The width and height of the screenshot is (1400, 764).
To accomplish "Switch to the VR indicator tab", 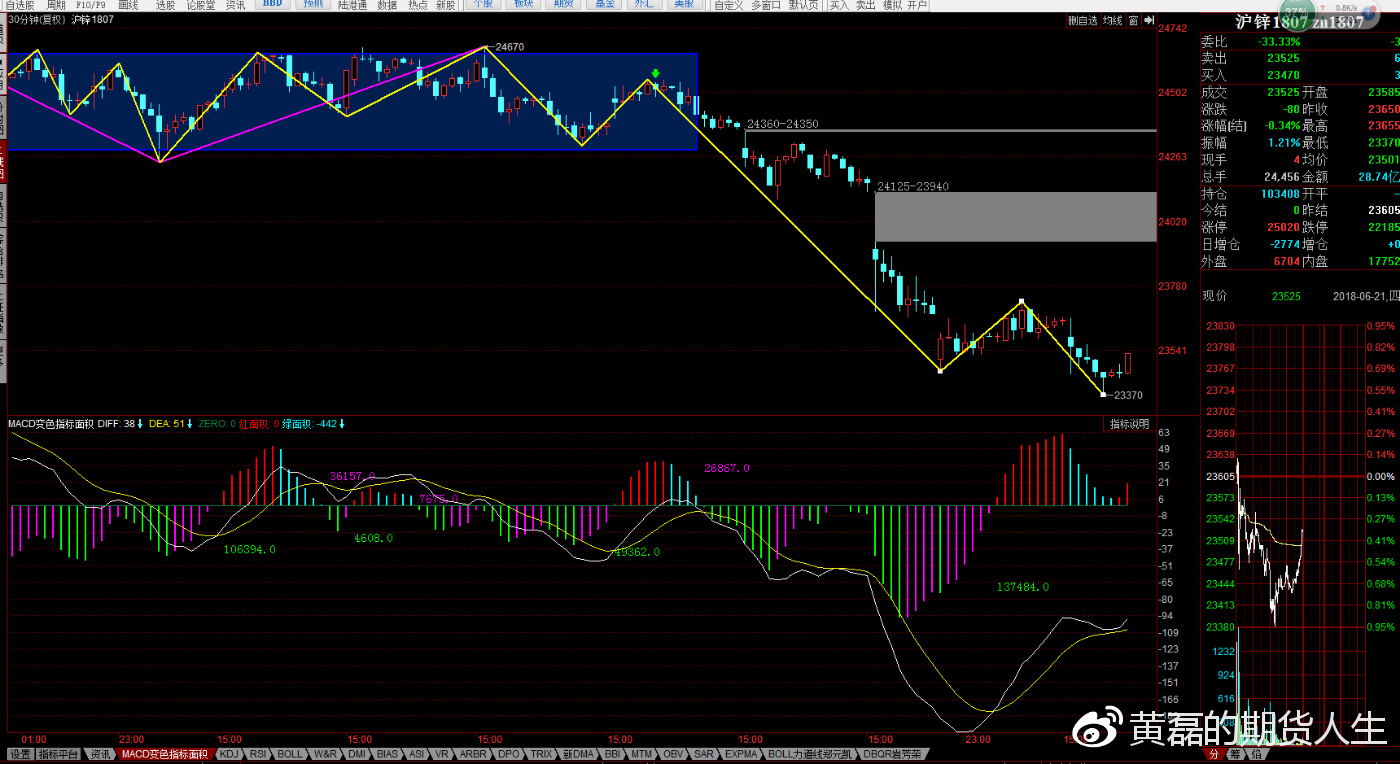I will 441,754.
